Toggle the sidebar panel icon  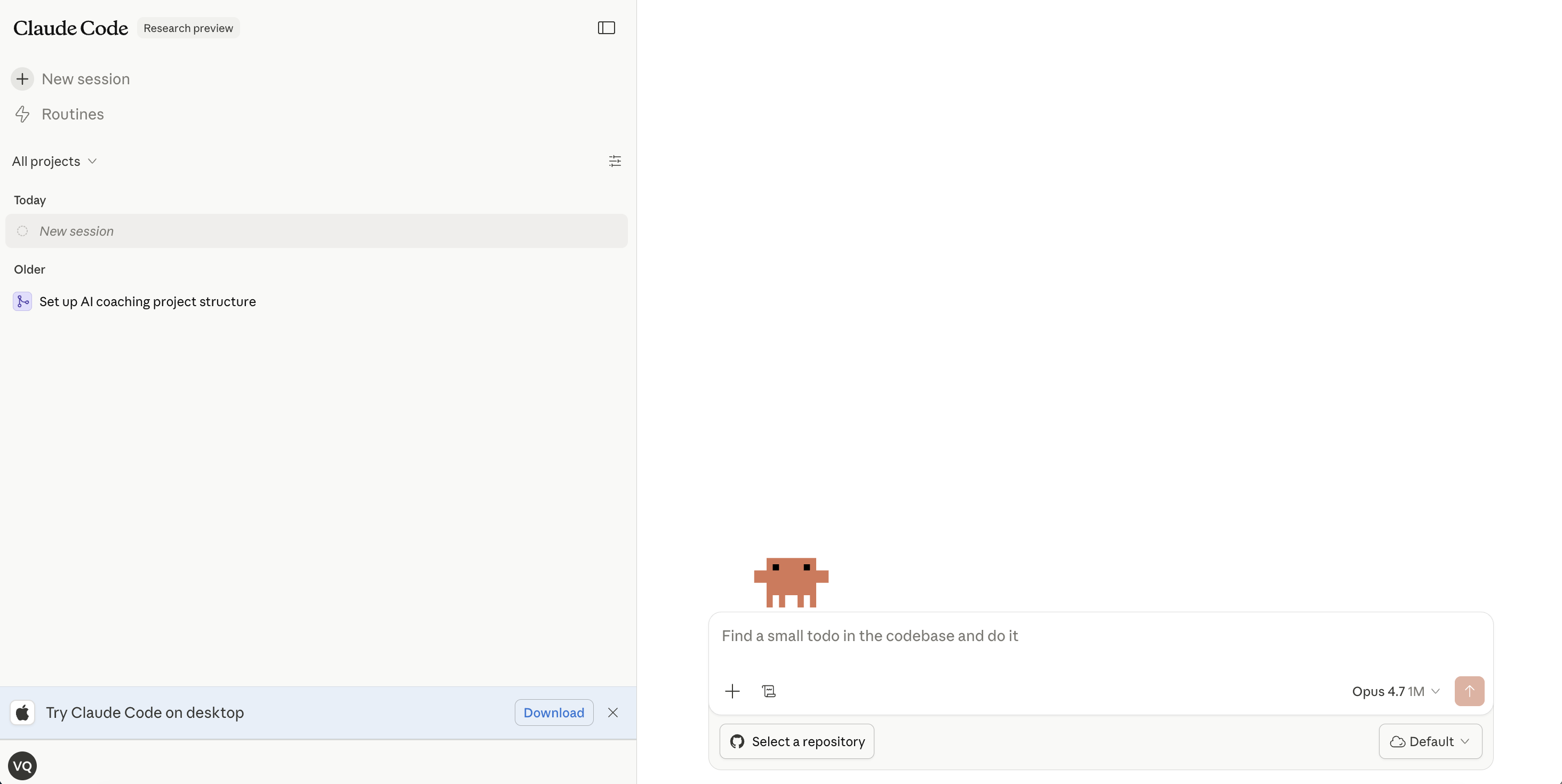click(x=606, y=28)
